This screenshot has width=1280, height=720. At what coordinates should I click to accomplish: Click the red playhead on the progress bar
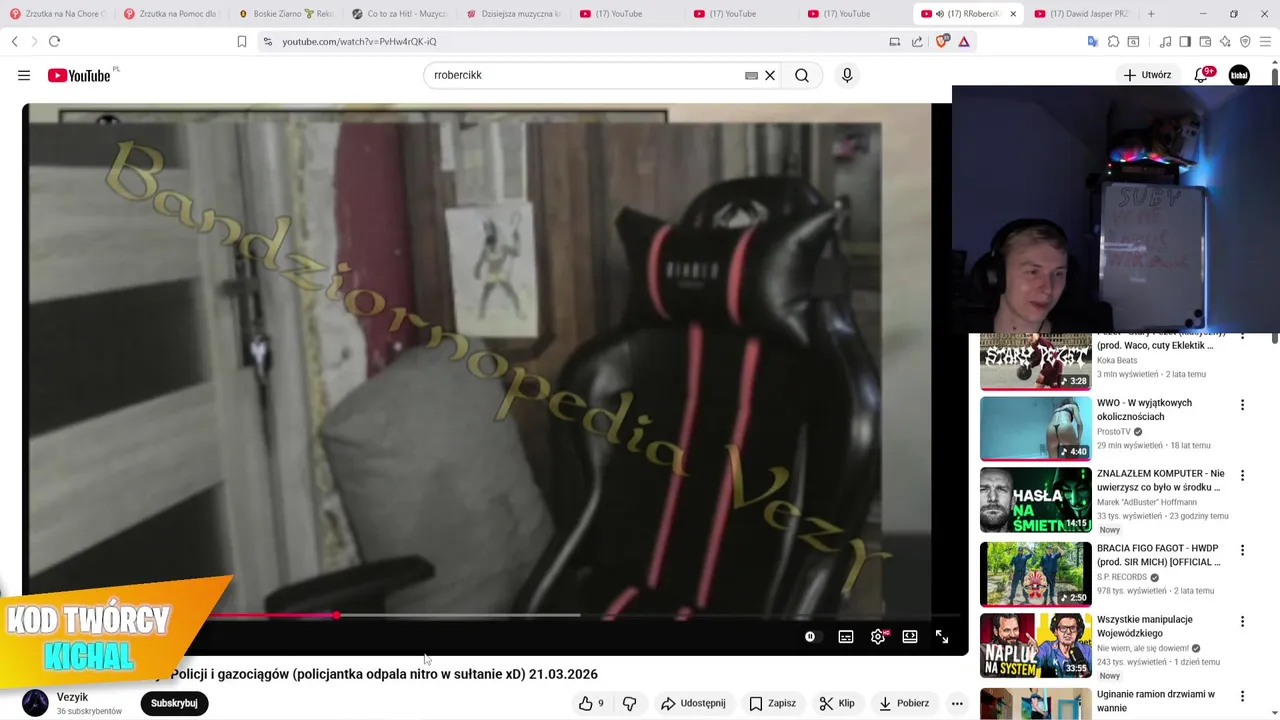(336, 615)
